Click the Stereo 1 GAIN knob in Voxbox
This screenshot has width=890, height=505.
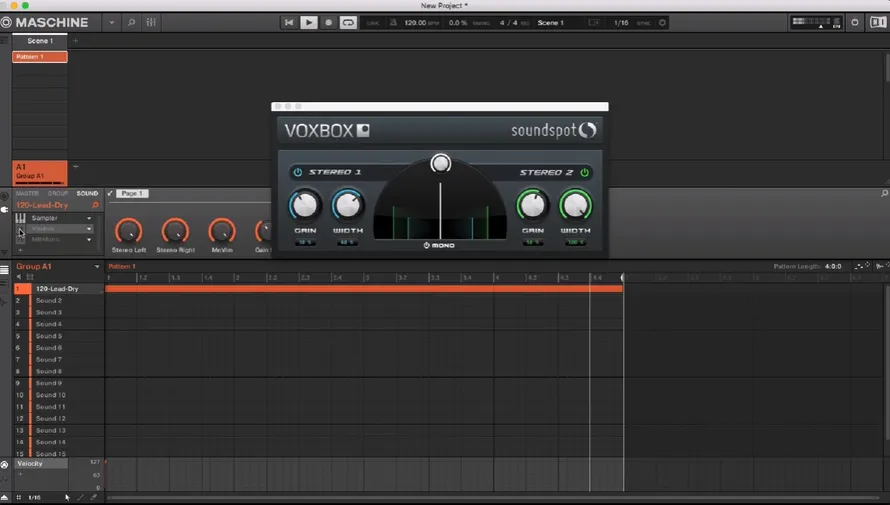point(305,205)
